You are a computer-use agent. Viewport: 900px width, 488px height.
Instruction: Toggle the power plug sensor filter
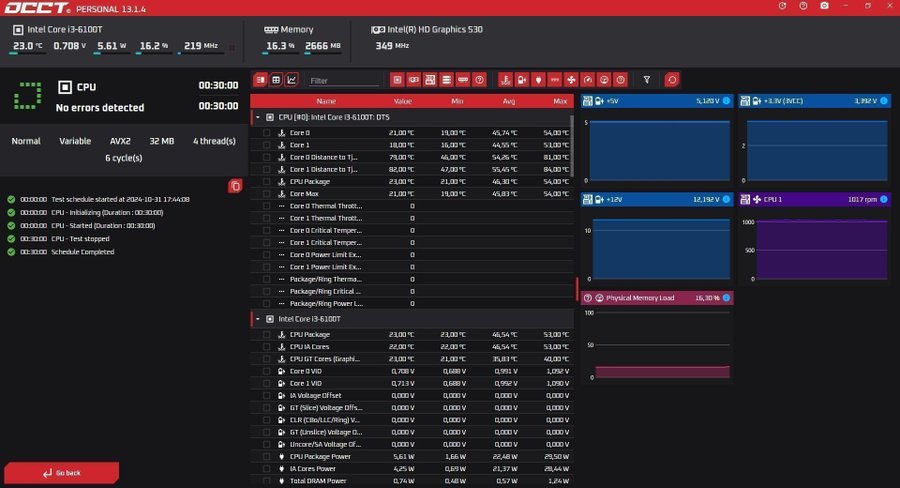click(538, 80)
